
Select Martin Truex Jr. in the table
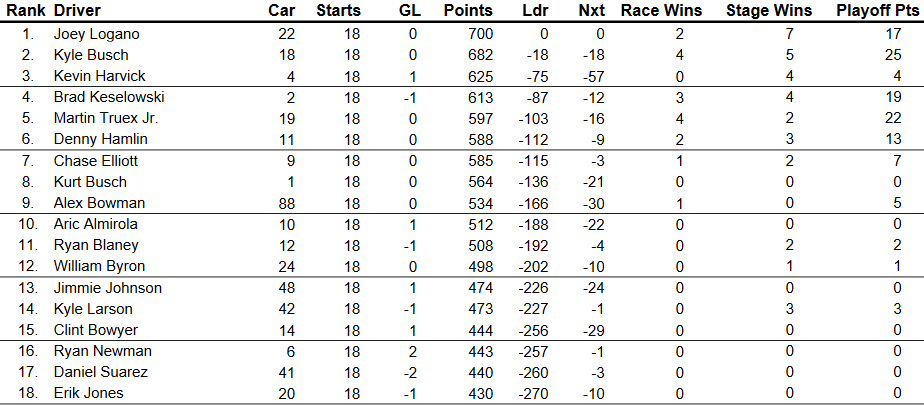106,118
